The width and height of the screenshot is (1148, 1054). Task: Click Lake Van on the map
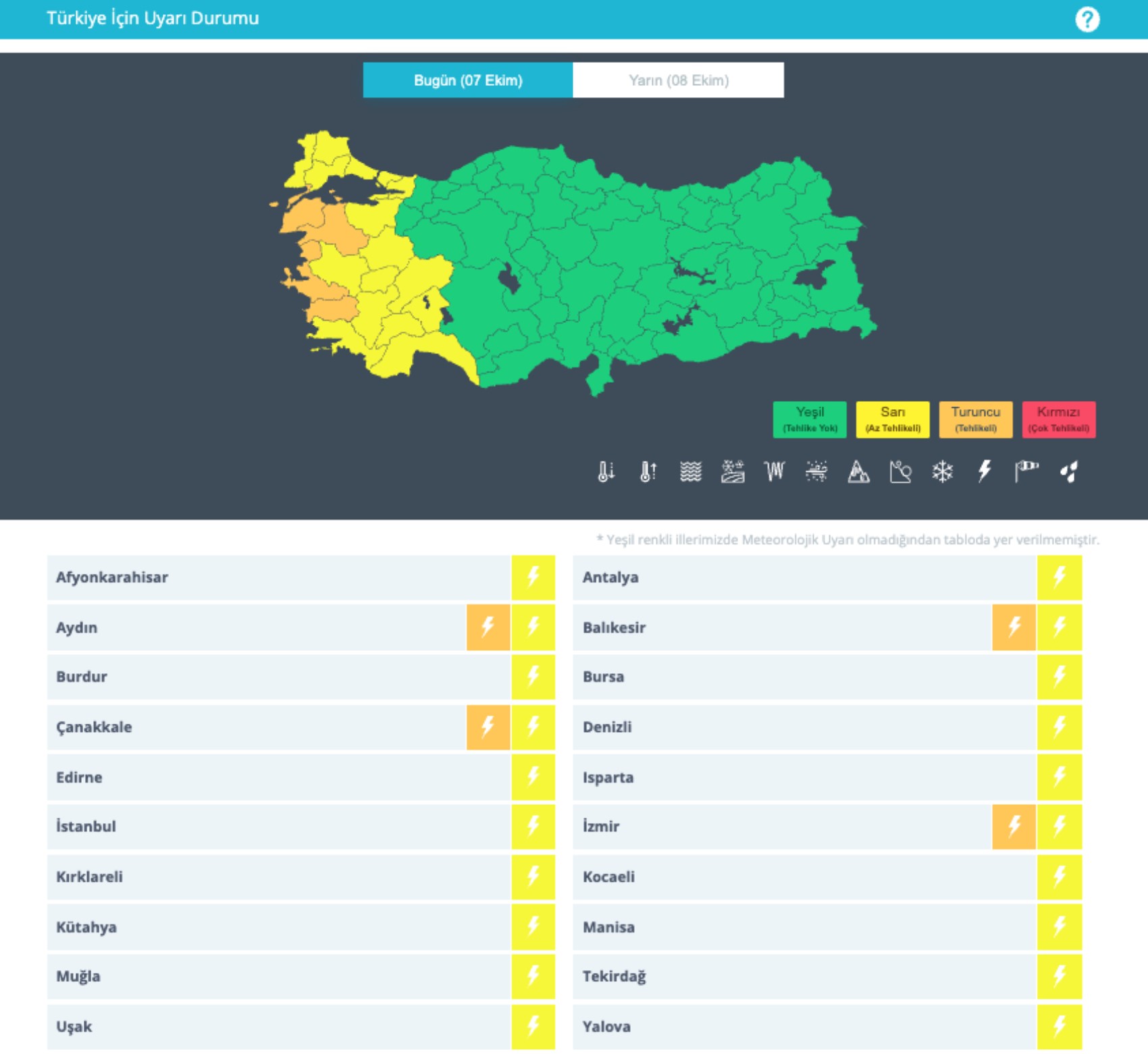tap(814, 275)
